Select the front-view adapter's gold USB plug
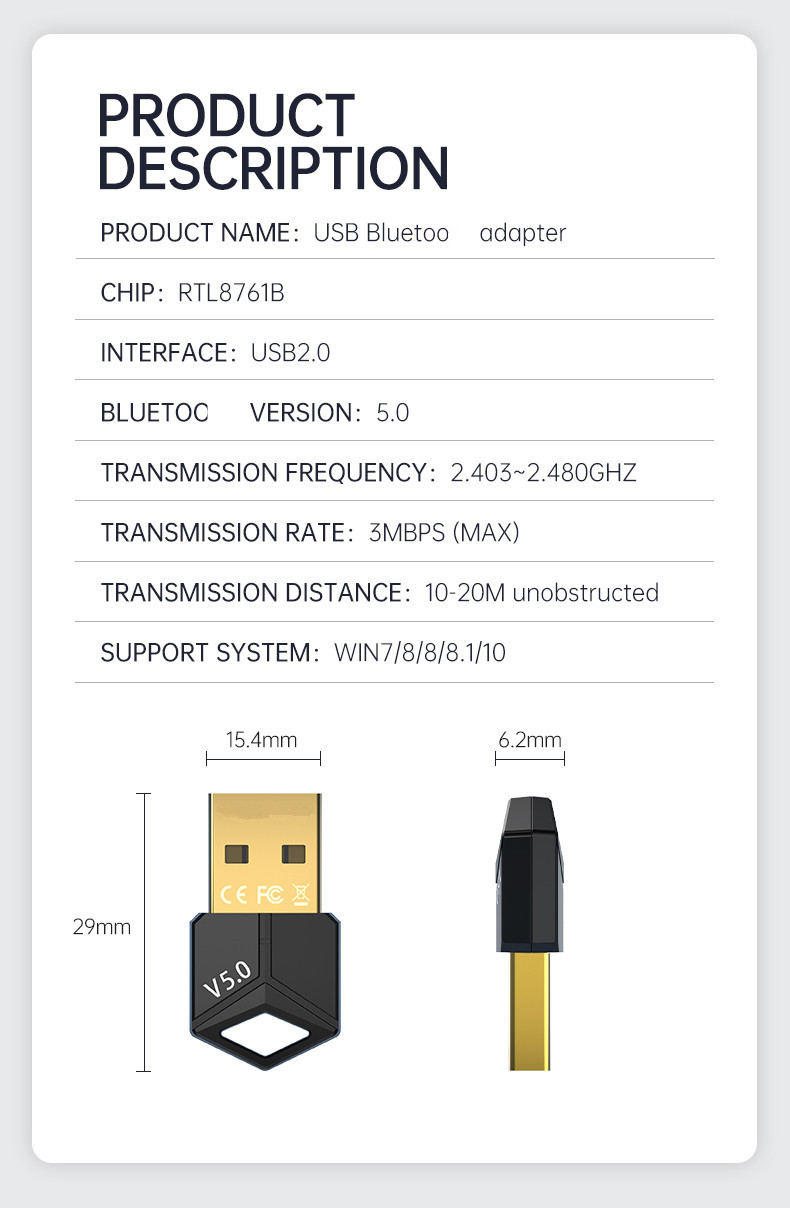The height and width of the screenshot is (1208, 790). (265, 850)
